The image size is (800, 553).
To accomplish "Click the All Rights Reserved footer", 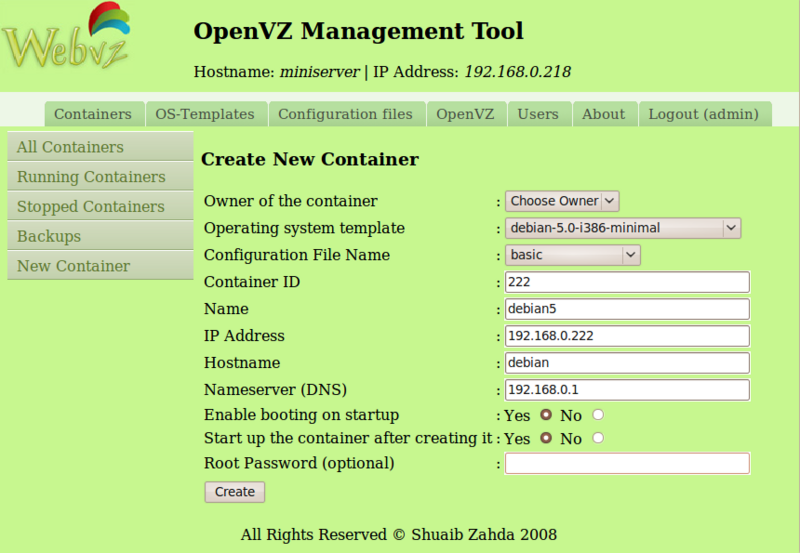I will point(398,535).
